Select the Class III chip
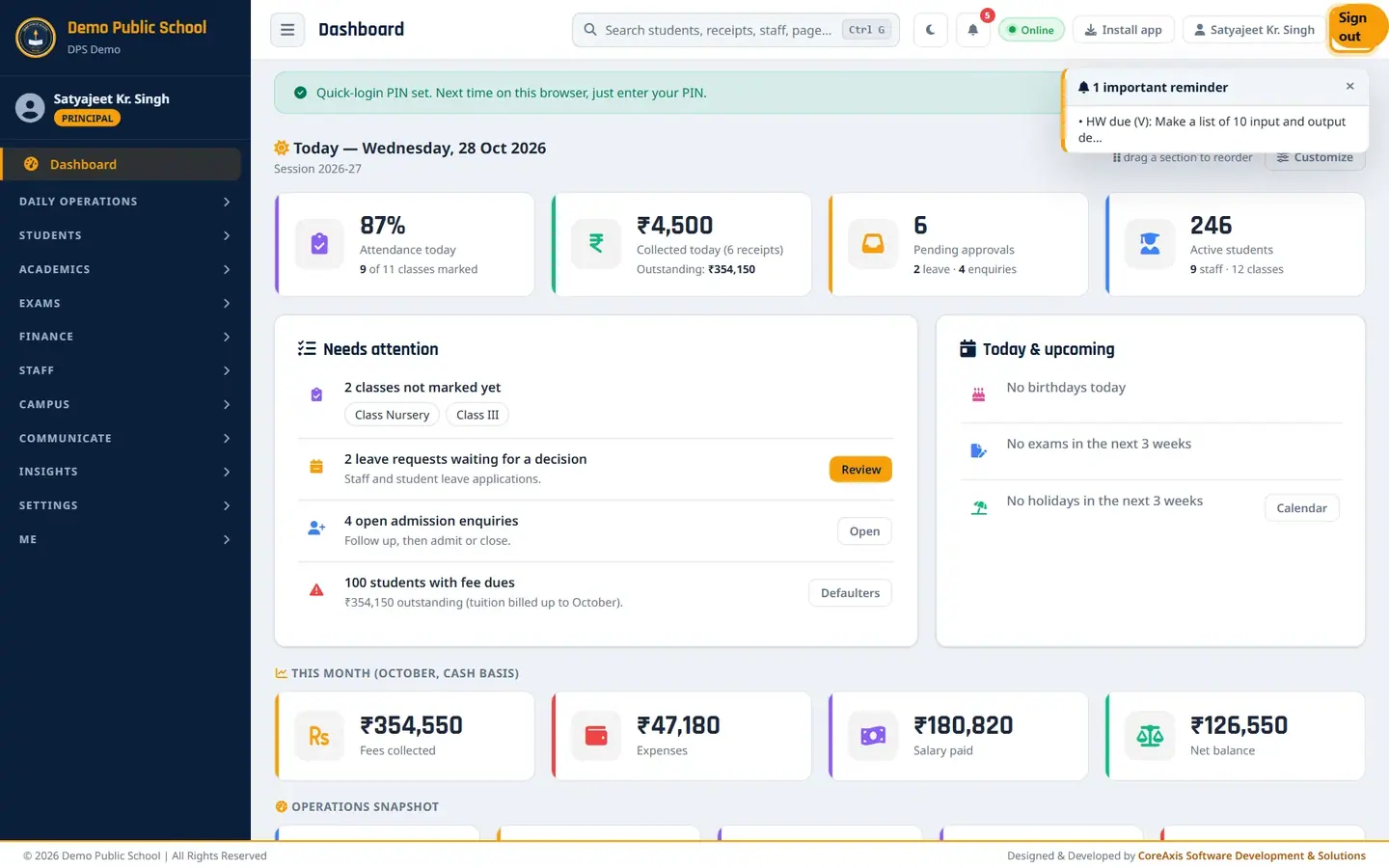Viewport: 1389px width, 868px height. (477, 415)
